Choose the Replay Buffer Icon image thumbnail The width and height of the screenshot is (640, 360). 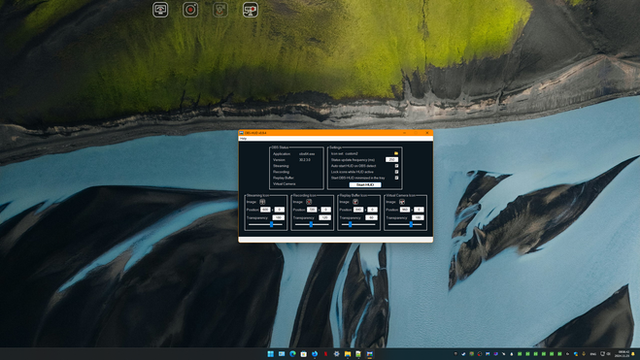356,202
